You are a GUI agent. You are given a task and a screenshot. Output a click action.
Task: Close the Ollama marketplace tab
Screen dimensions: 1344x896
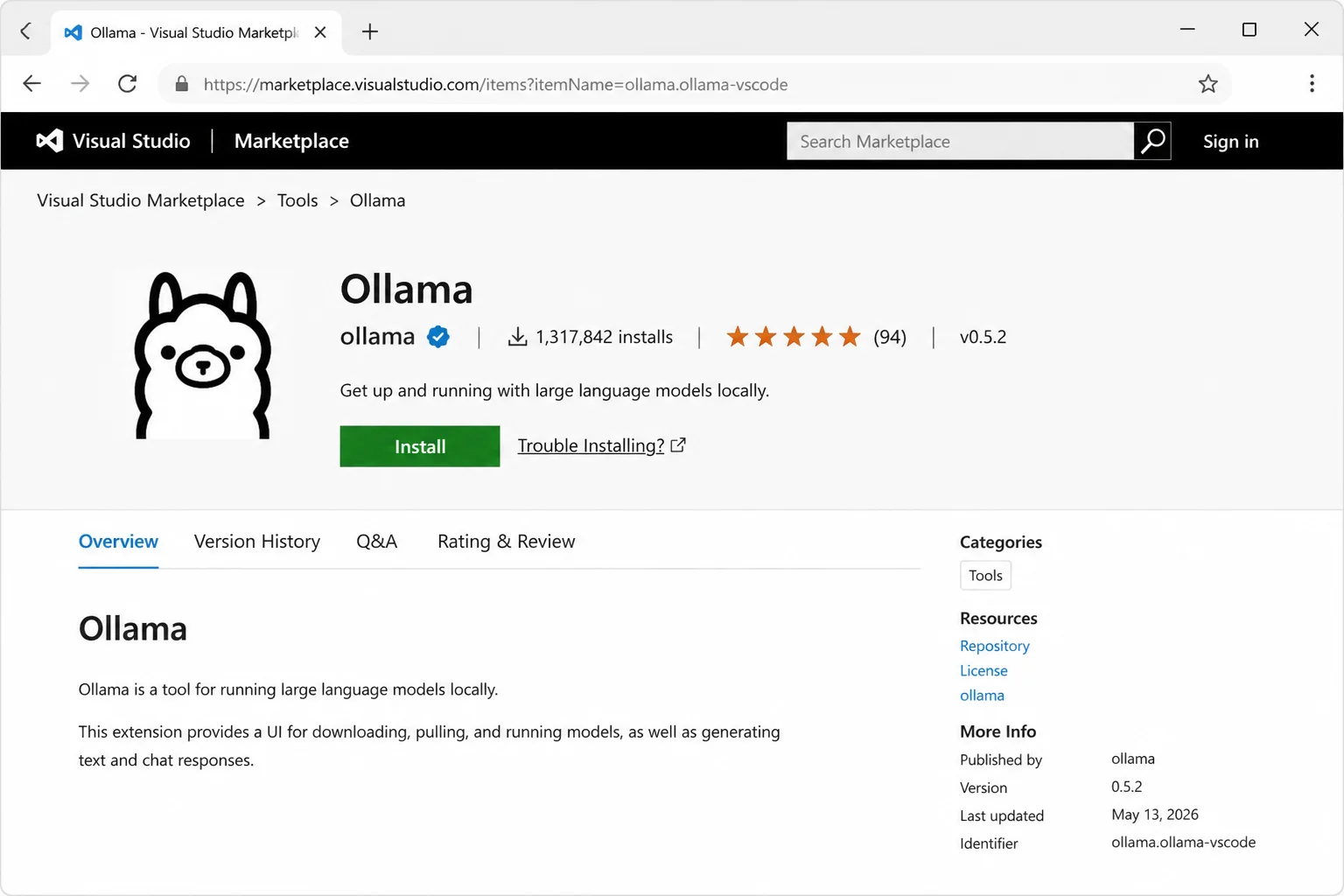pos(320,32)
